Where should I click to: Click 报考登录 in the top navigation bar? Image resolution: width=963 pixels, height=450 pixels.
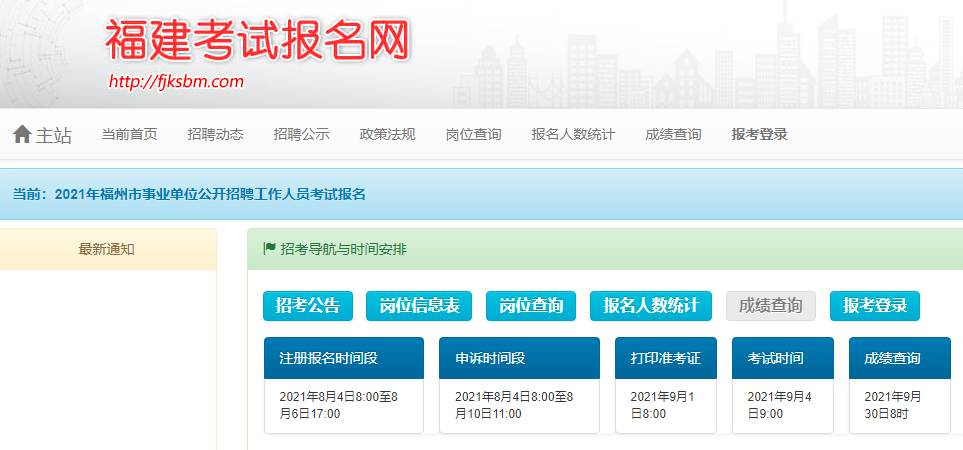point(760,134)
